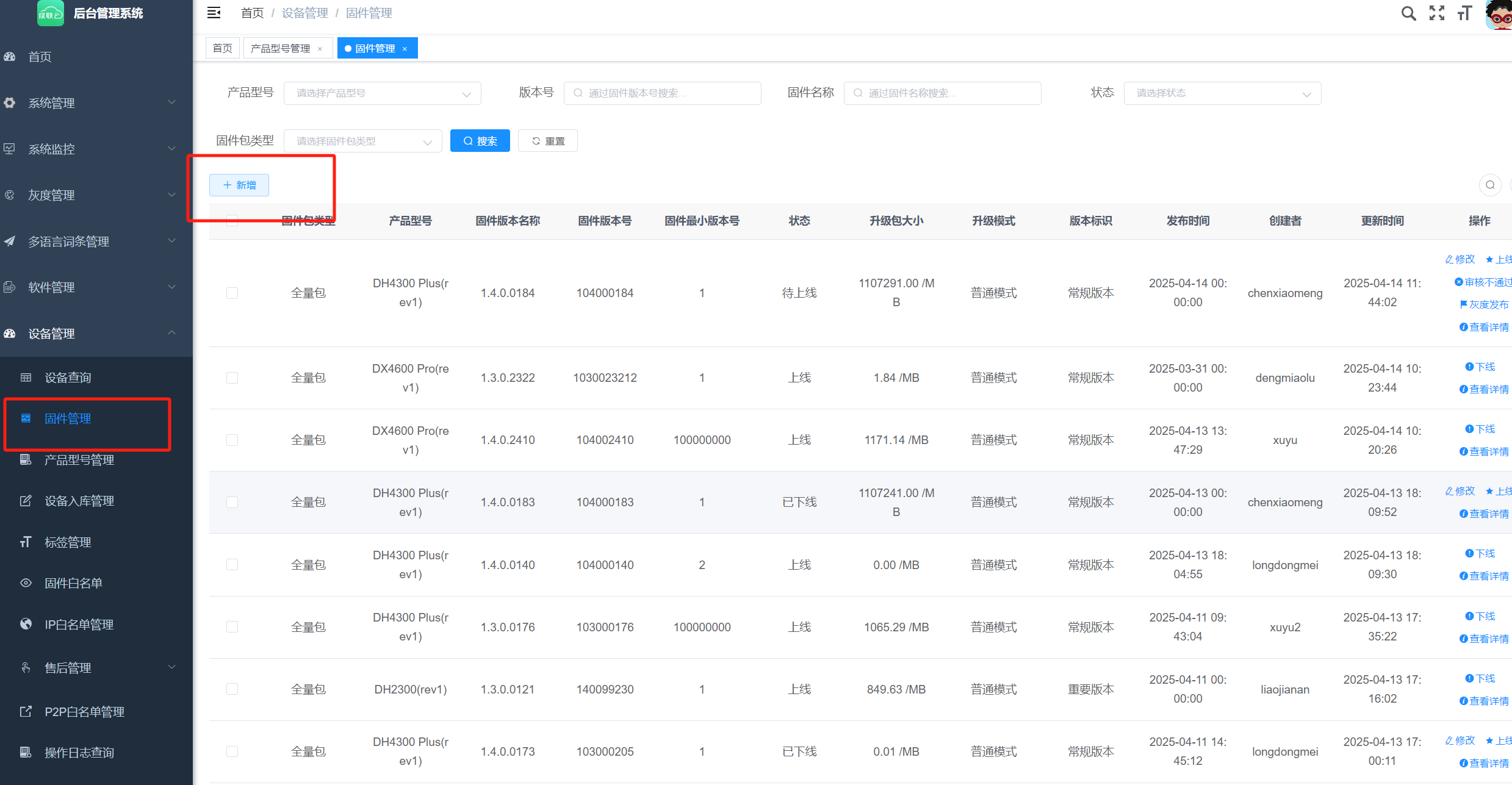Open the 状态 select dropdown
This screenshot has height=785, width=1512.
pos(1222,93)
